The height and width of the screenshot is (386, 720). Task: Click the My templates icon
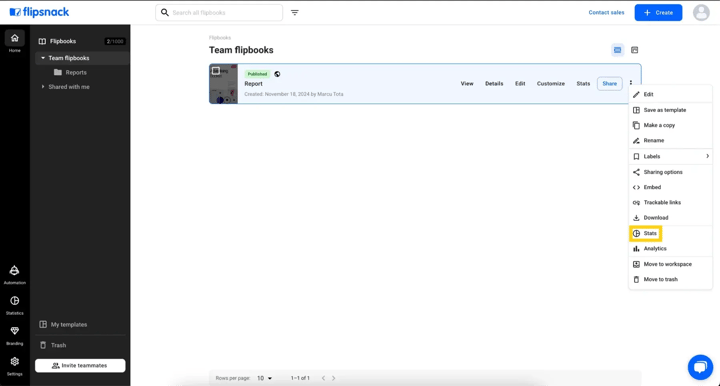tap(43, 324)
